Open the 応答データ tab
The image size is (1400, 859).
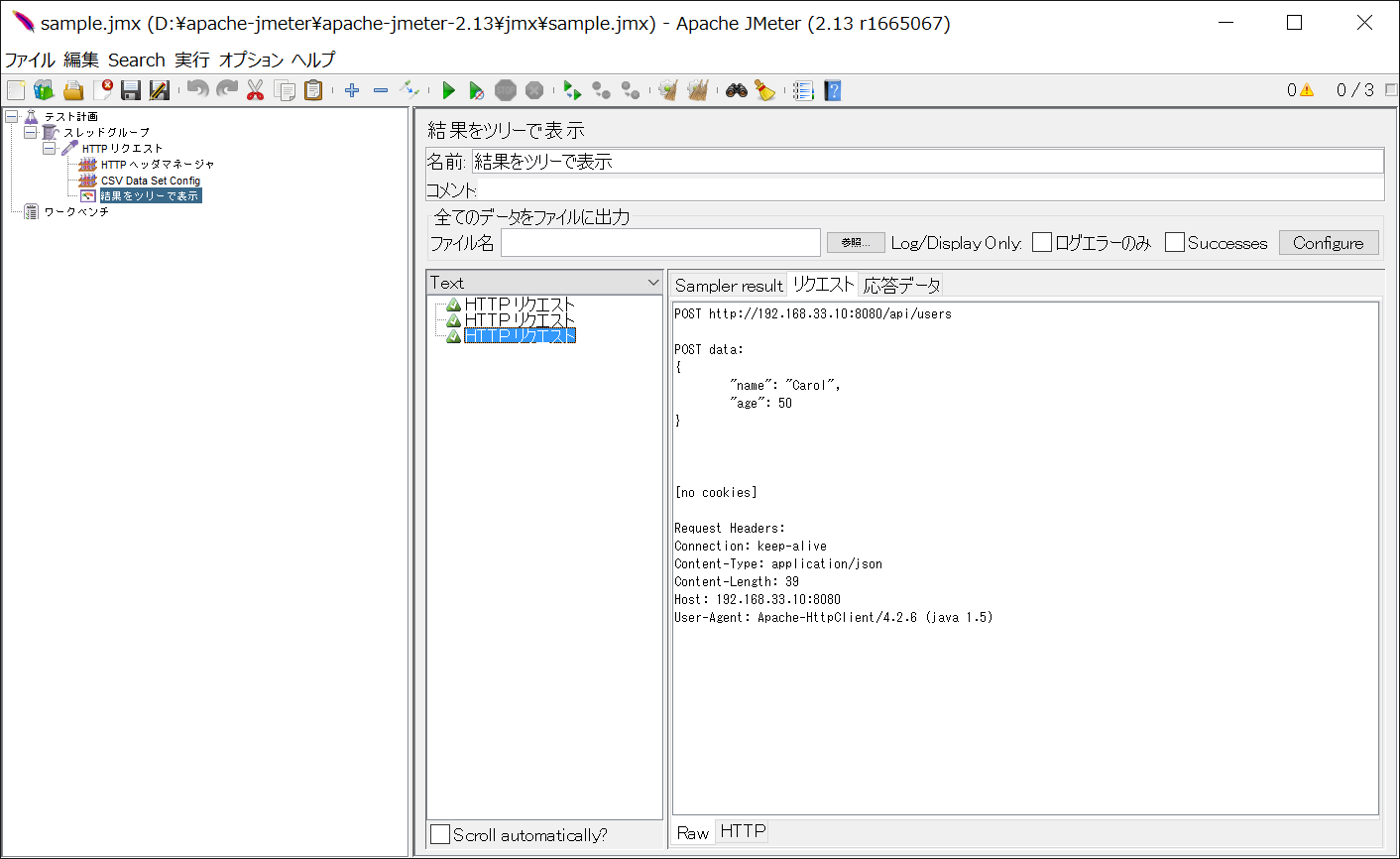[x=901, y=286]
